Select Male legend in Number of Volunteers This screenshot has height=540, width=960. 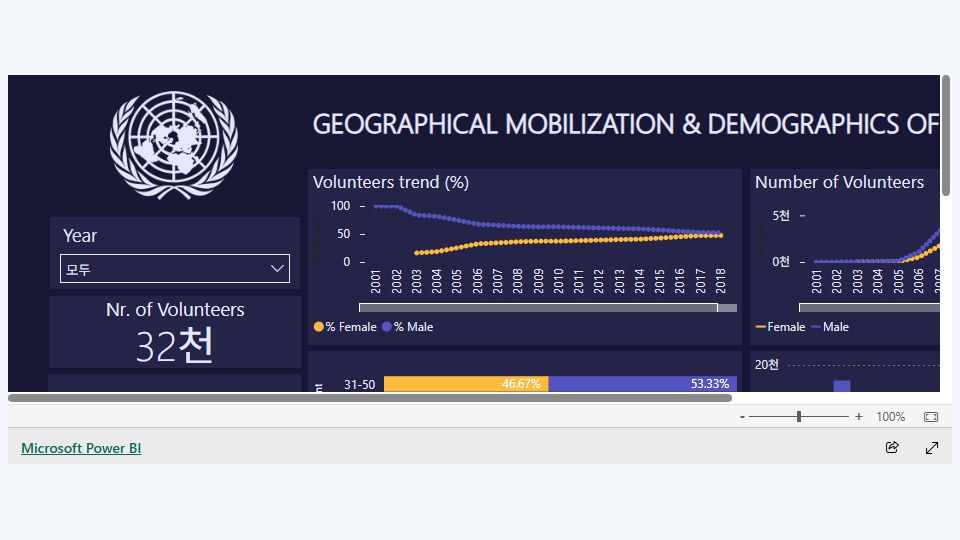(830, 327)
